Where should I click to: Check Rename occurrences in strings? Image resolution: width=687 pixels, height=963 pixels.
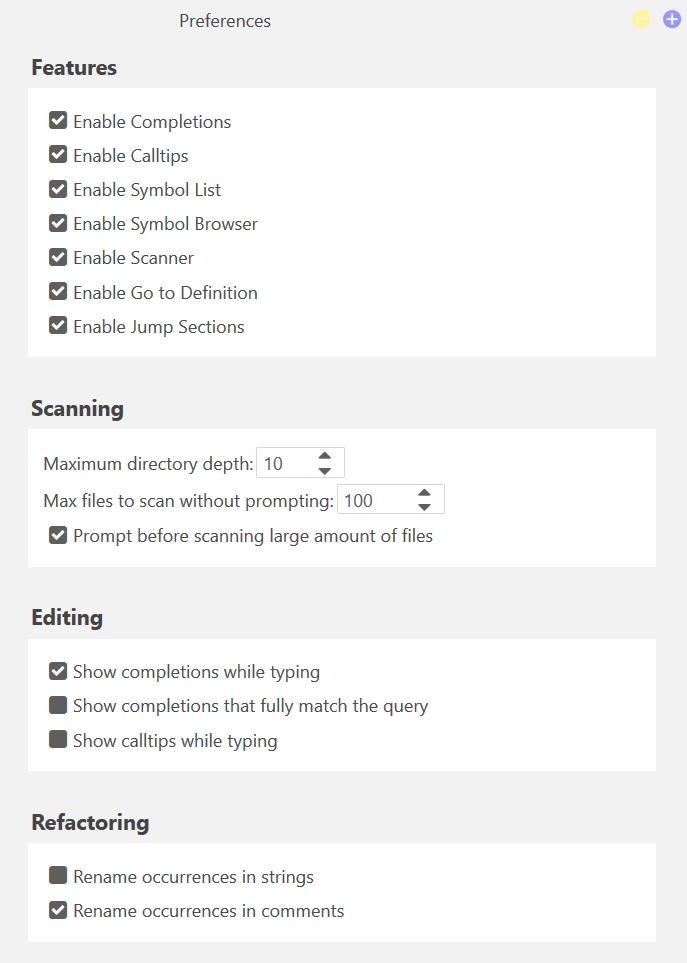pyautogui.click(x=58, y=876)
